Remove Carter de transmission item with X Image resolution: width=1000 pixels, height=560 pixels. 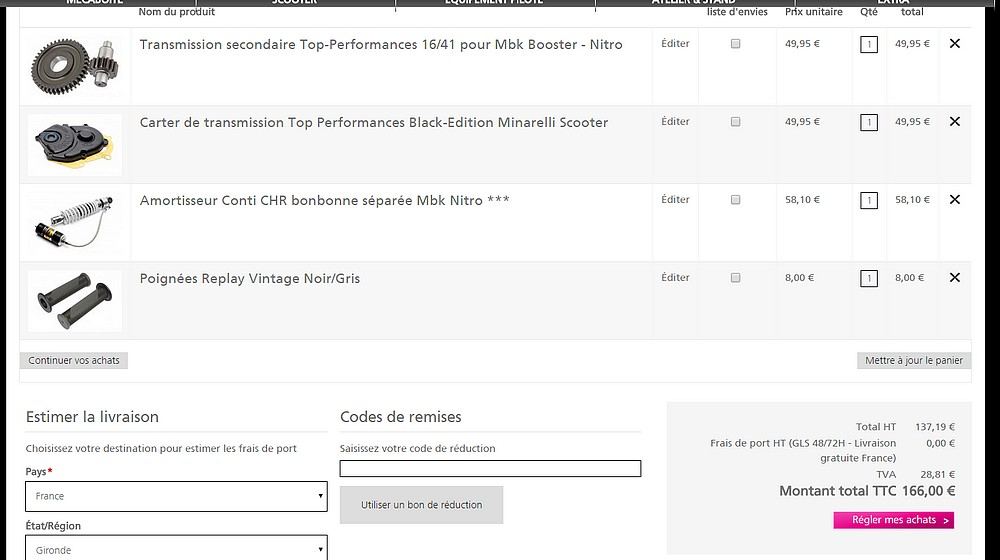point(954,121)
